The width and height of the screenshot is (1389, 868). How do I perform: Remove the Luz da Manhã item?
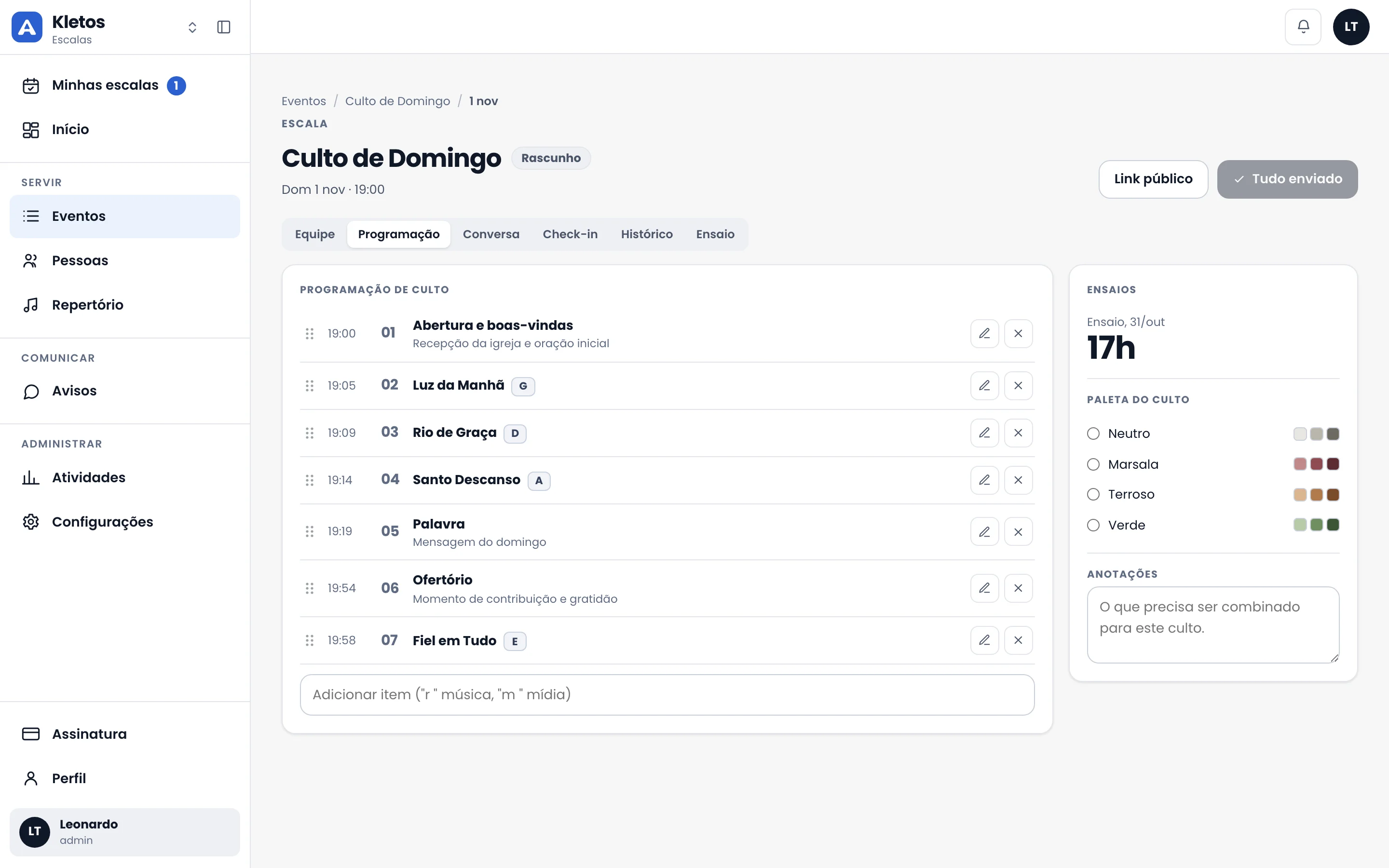[x=1018, y=385]
